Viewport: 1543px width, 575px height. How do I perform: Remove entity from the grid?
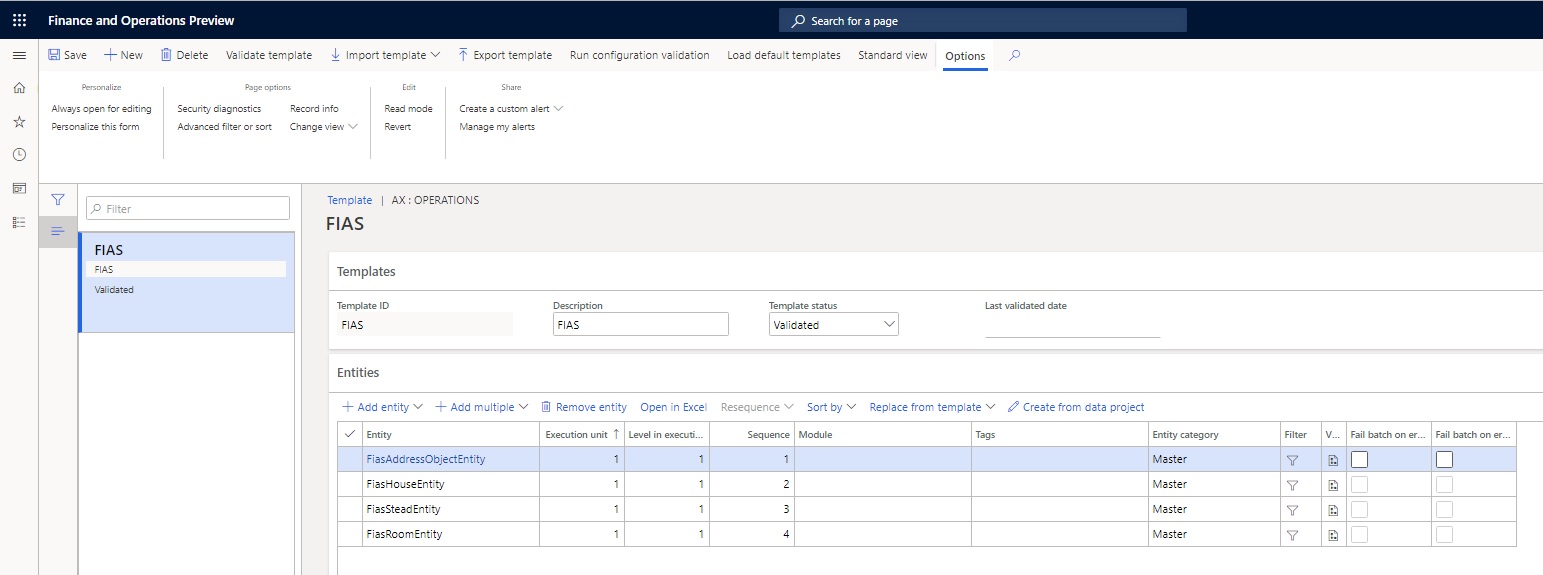coord(584,407)
